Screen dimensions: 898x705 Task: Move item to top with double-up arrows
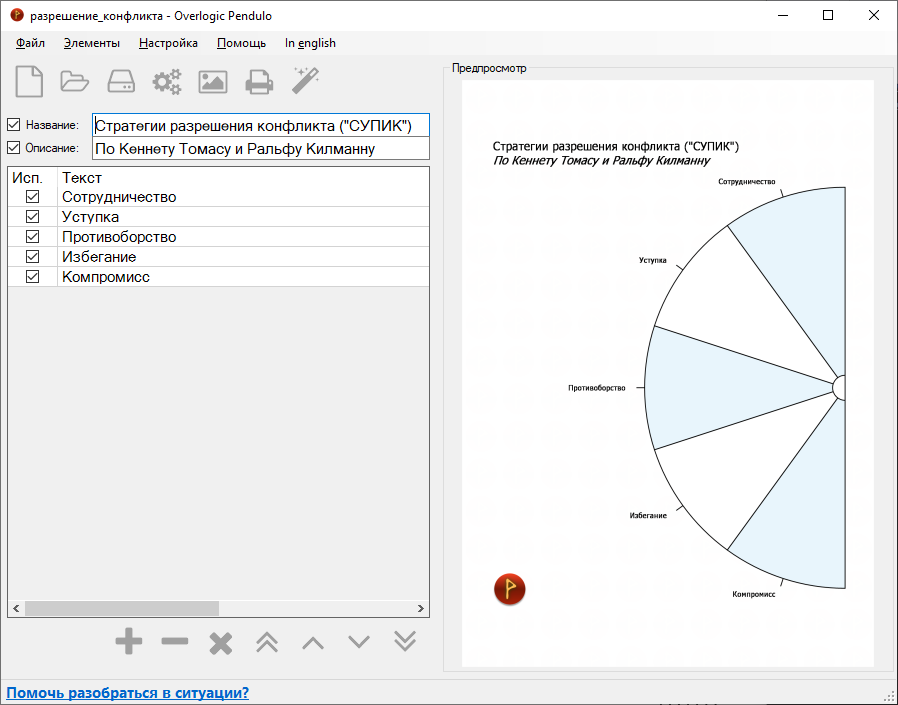pyautogui.click(x=267, y=642)
